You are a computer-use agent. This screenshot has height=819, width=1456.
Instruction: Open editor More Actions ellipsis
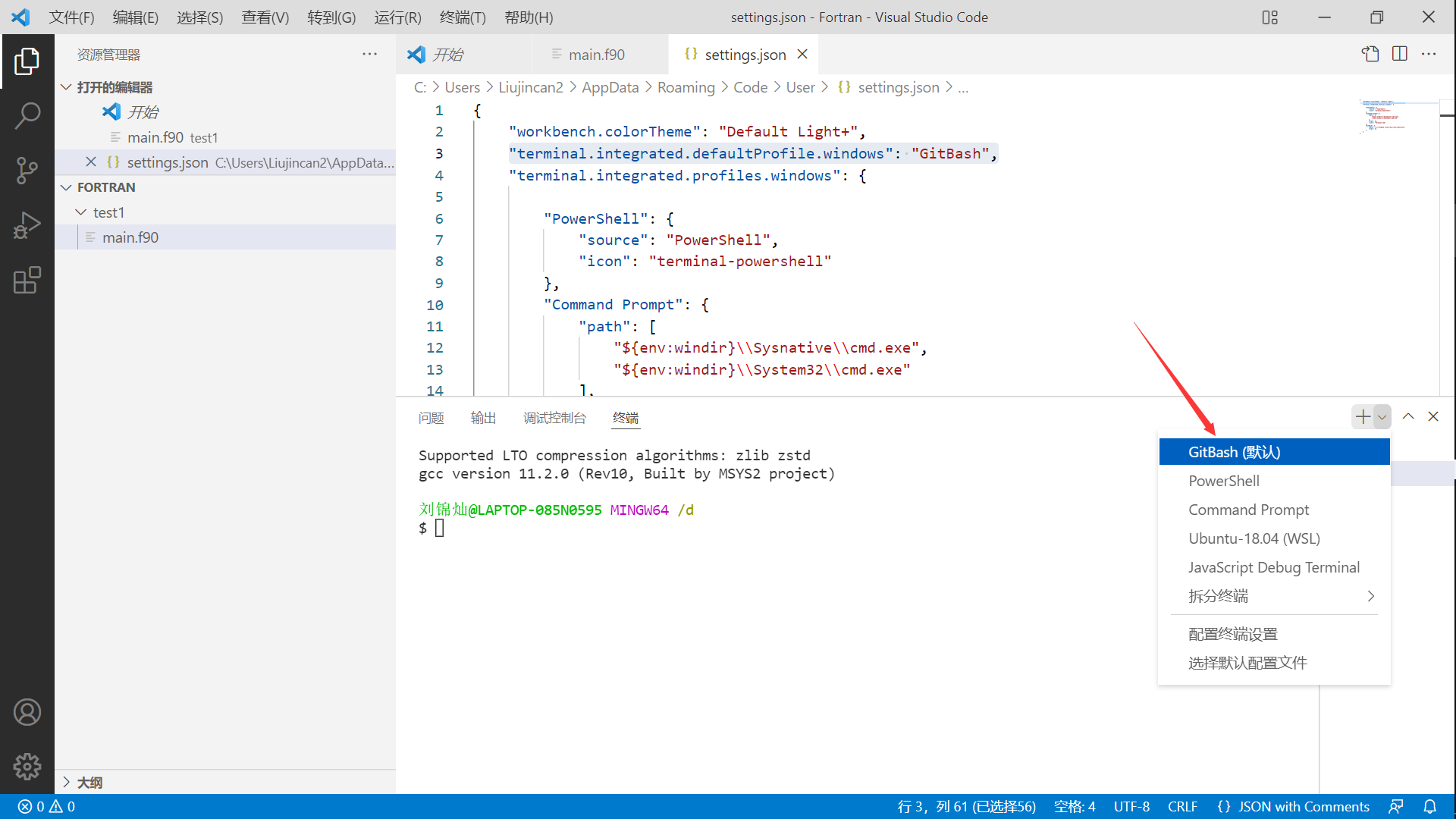tap(1429, 54)
